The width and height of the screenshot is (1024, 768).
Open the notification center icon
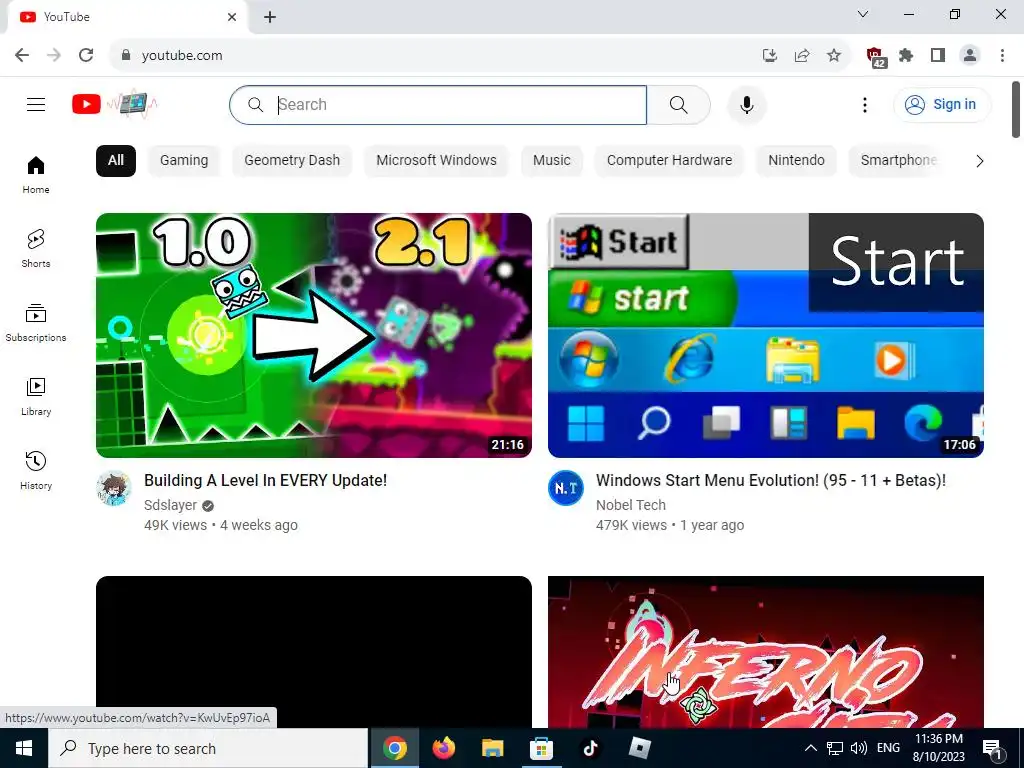[992, 749]
